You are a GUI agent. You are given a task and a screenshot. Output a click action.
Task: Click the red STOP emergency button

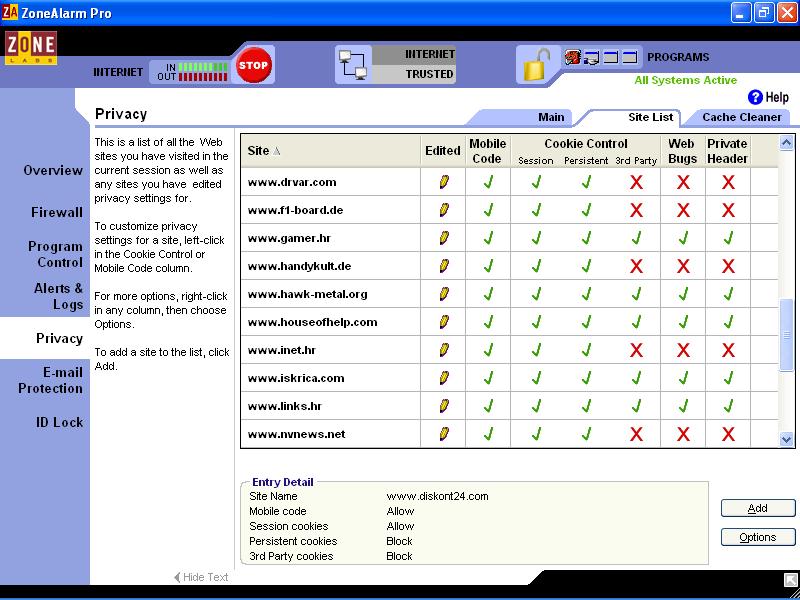point(254,66)
